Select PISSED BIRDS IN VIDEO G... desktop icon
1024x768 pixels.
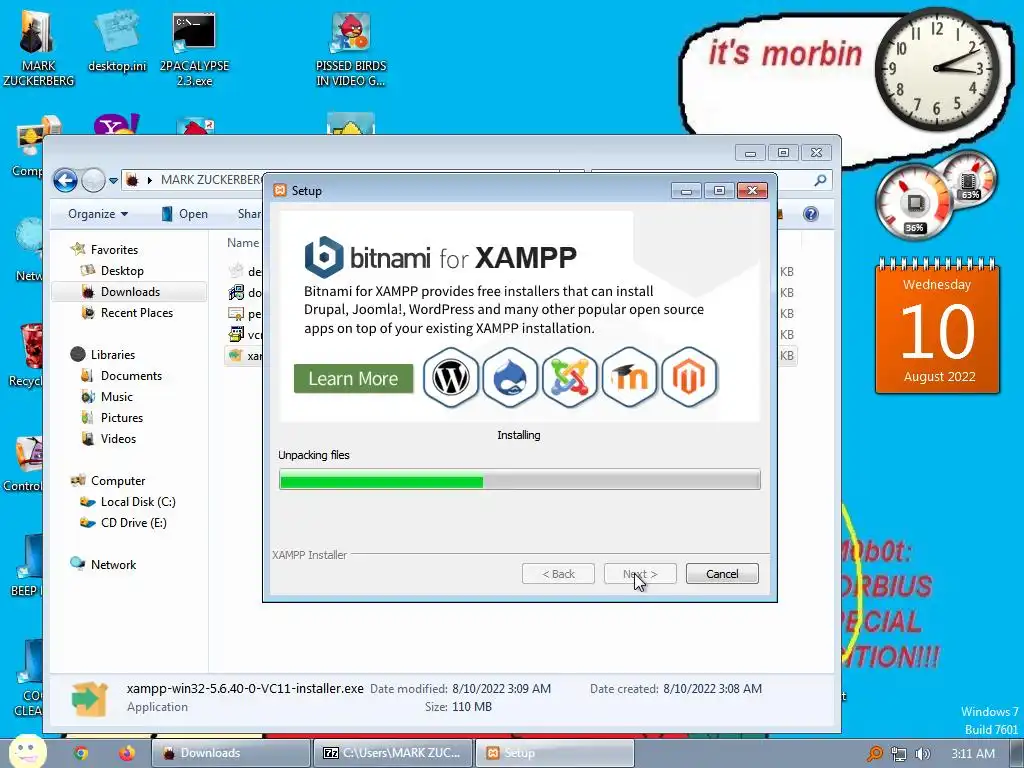tap(351, 48)
